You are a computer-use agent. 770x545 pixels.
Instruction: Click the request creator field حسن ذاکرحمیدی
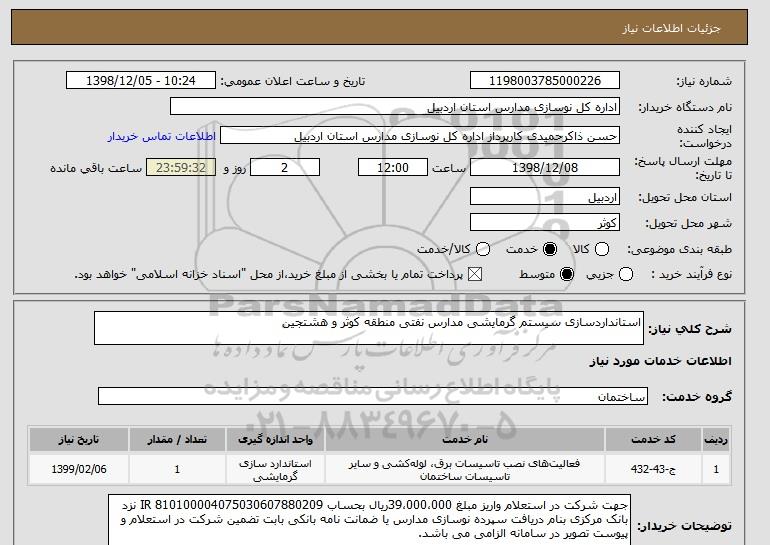(x=420, y=136)
